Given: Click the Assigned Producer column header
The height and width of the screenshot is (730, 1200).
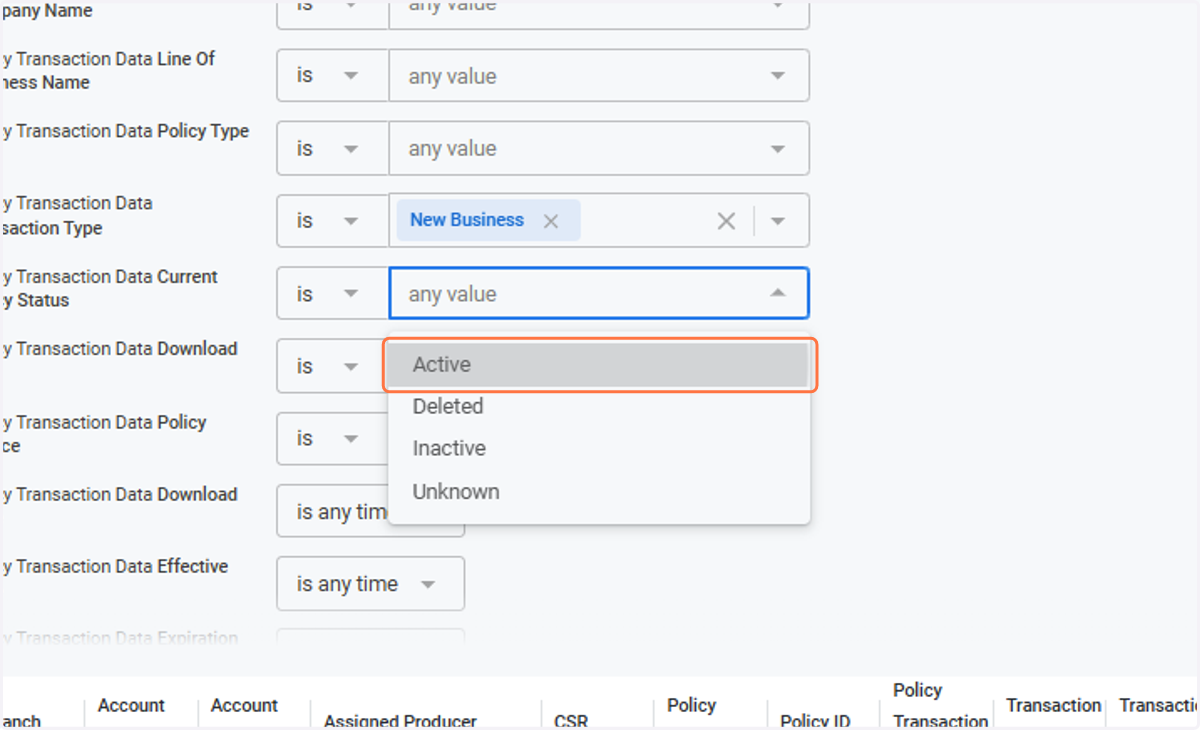Looking at the screenshot, I should pos(400,721).
